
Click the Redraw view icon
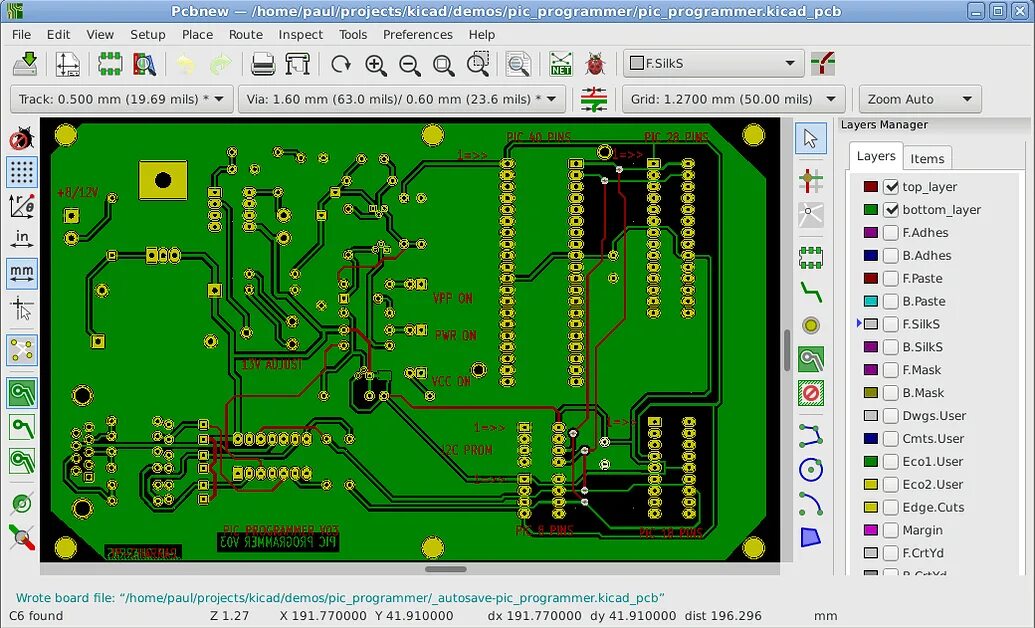point(341,64)
